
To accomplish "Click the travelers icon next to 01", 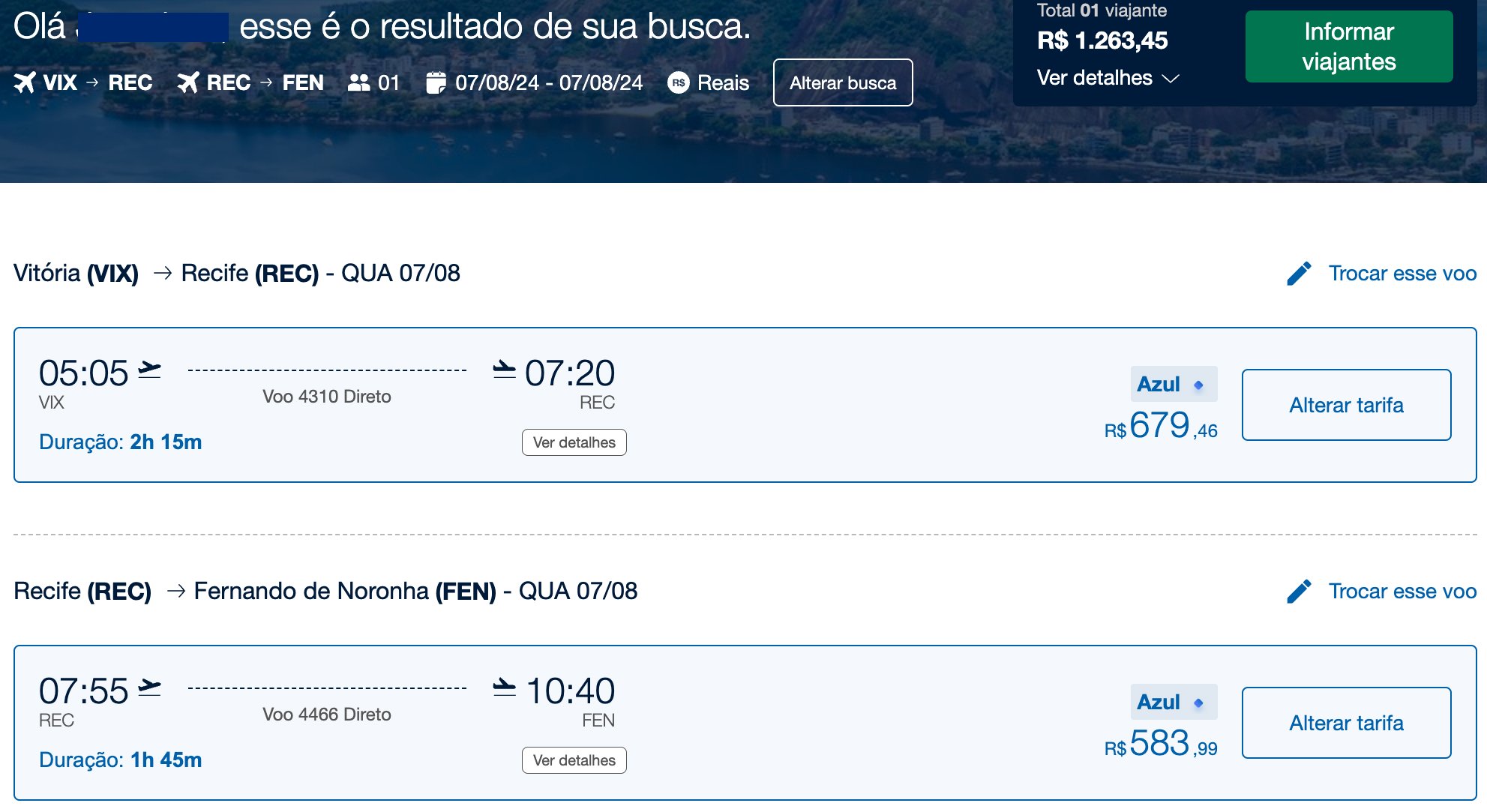I will (x=359, y=82).
